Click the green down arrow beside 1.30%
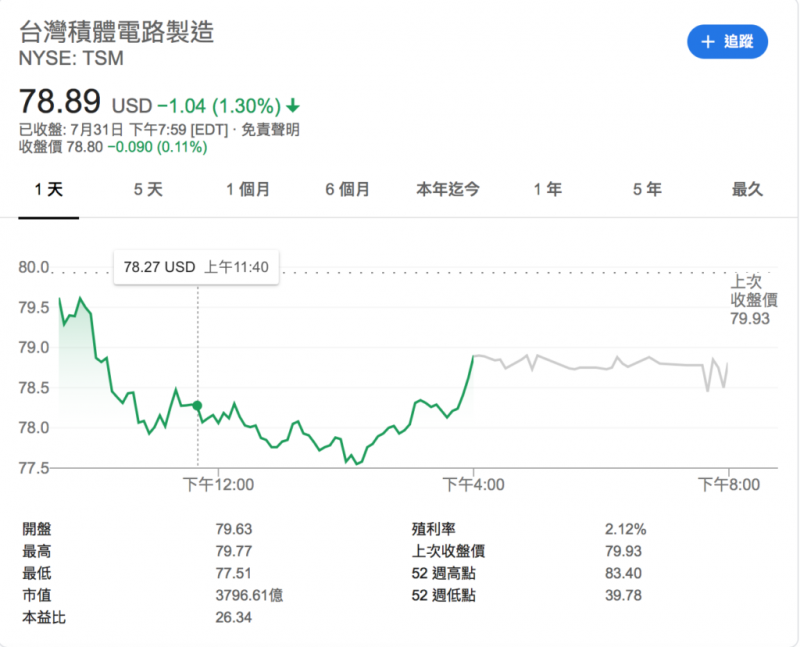Screen dimensions: 800x647 (293, 106)
